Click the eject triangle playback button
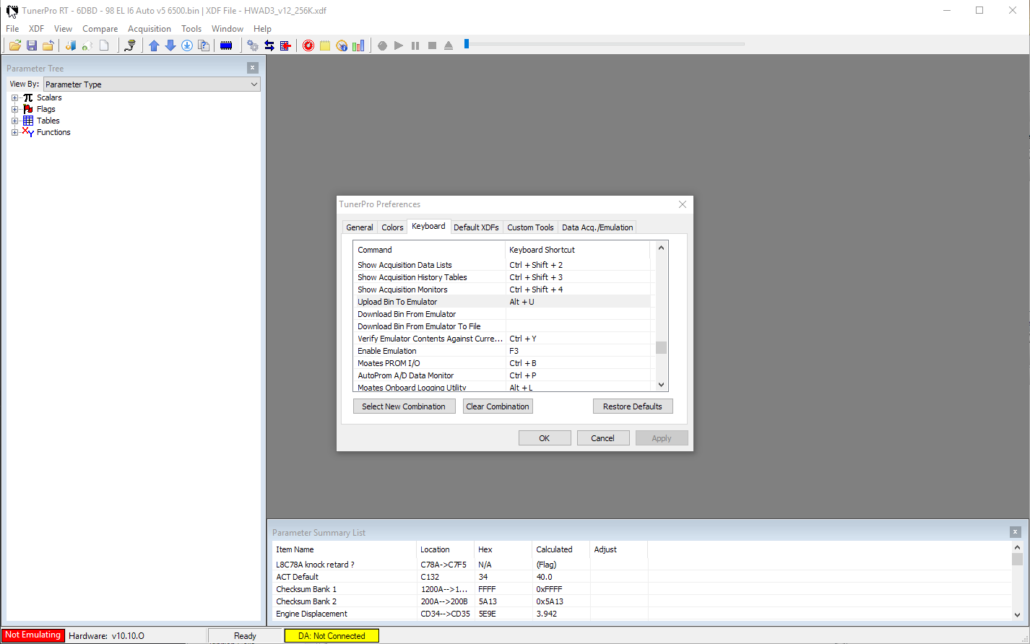Screen dimensions: 1030x644 coord(449,45)
